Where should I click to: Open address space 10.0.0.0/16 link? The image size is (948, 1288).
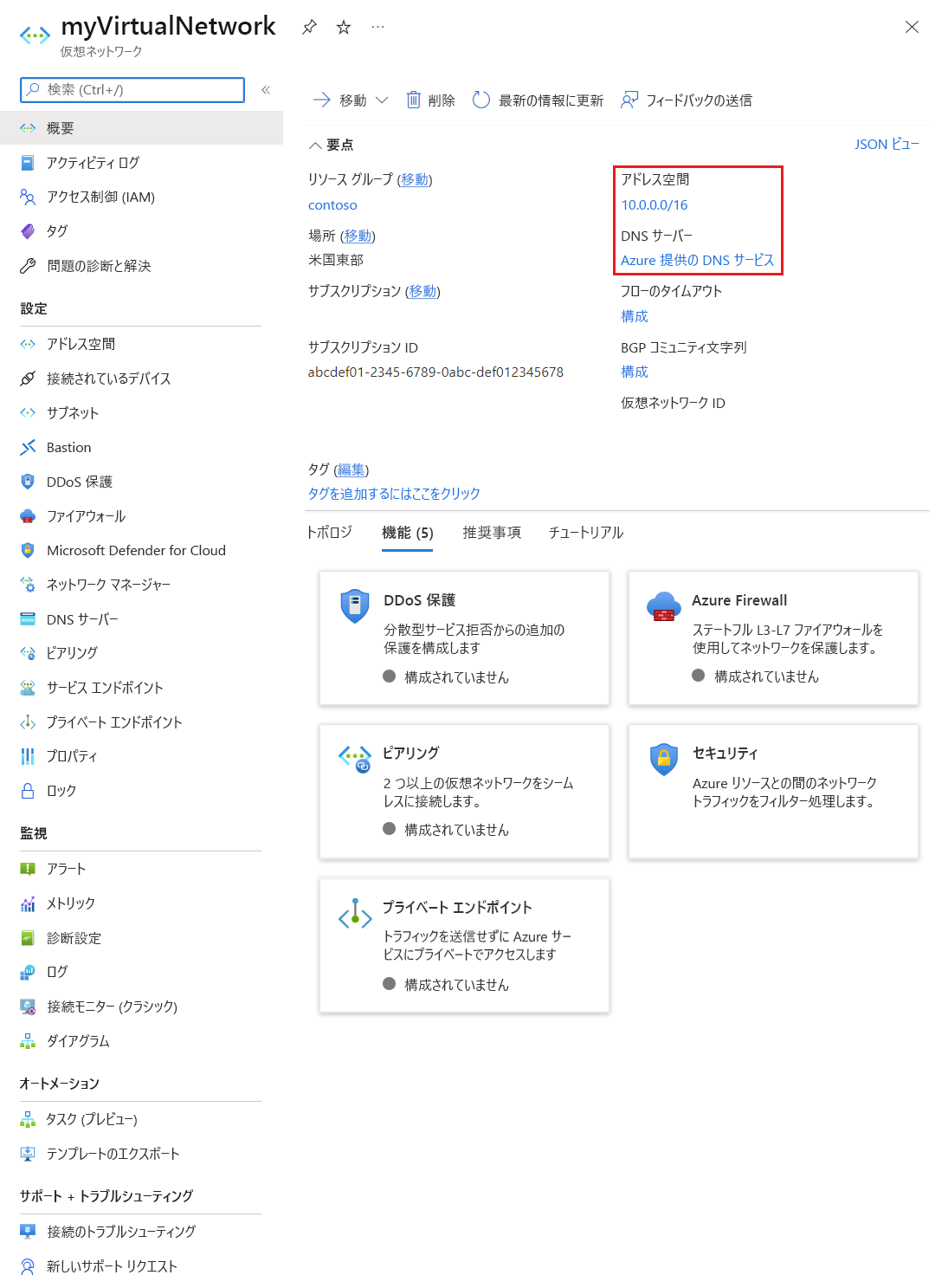click(655, 205)
